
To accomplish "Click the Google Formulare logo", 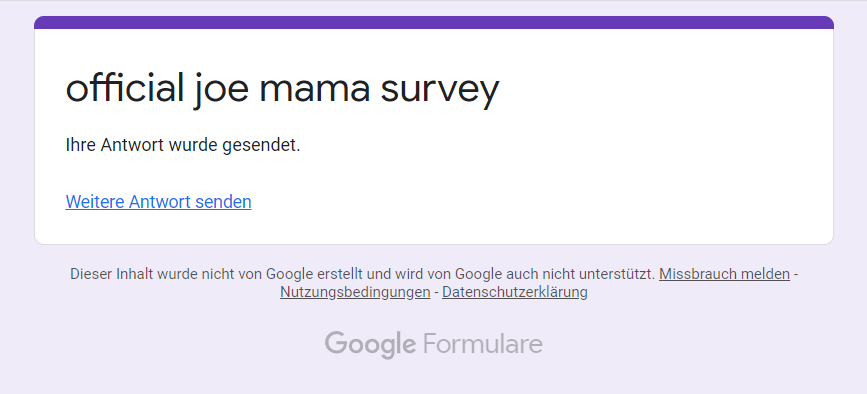I will [x=434, y=344].
